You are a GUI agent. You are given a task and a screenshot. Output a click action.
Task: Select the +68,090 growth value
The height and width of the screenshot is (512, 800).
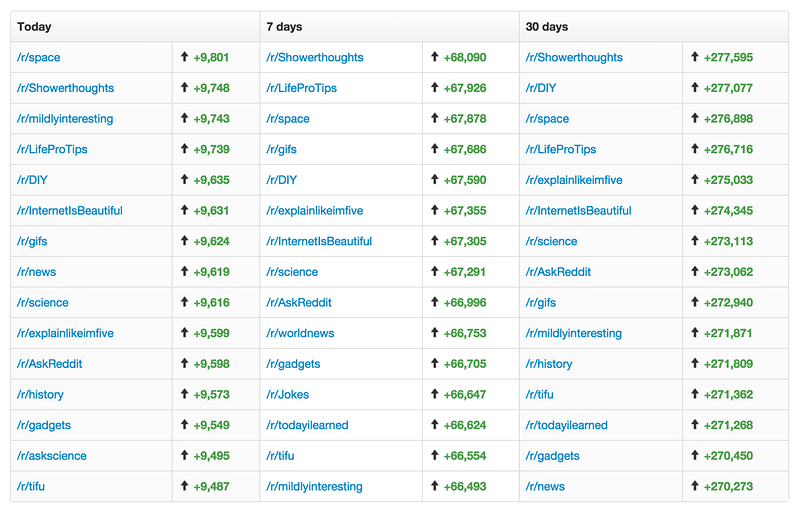click(465, 57)
